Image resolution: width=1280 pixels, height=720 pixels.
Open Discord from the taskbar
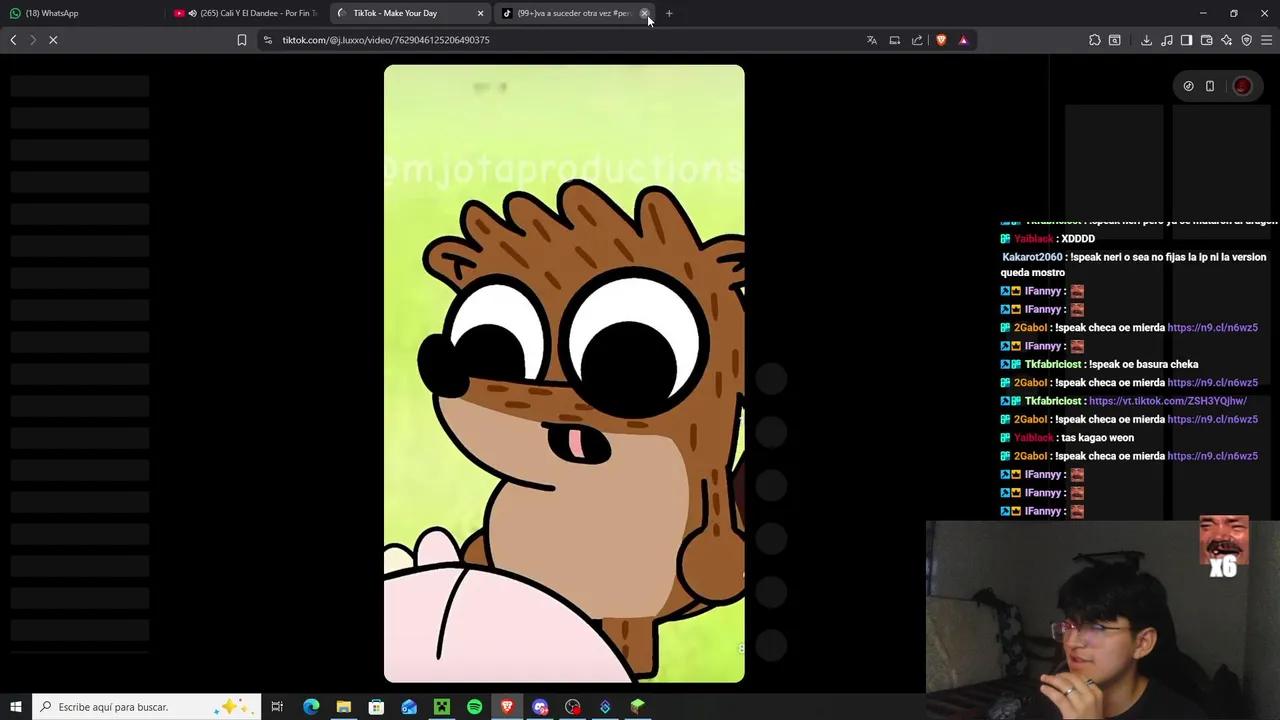[540, 707]
